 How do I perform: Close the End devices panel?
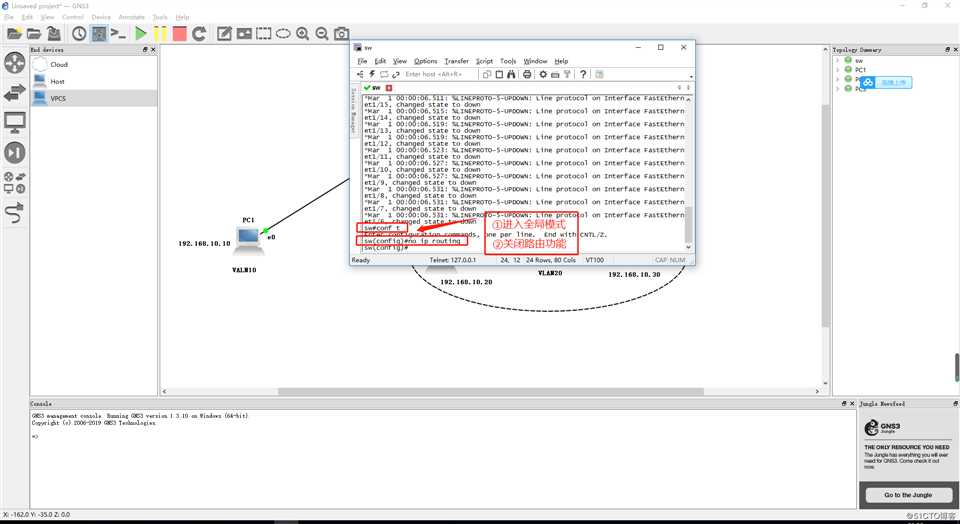tap(153, 50)
